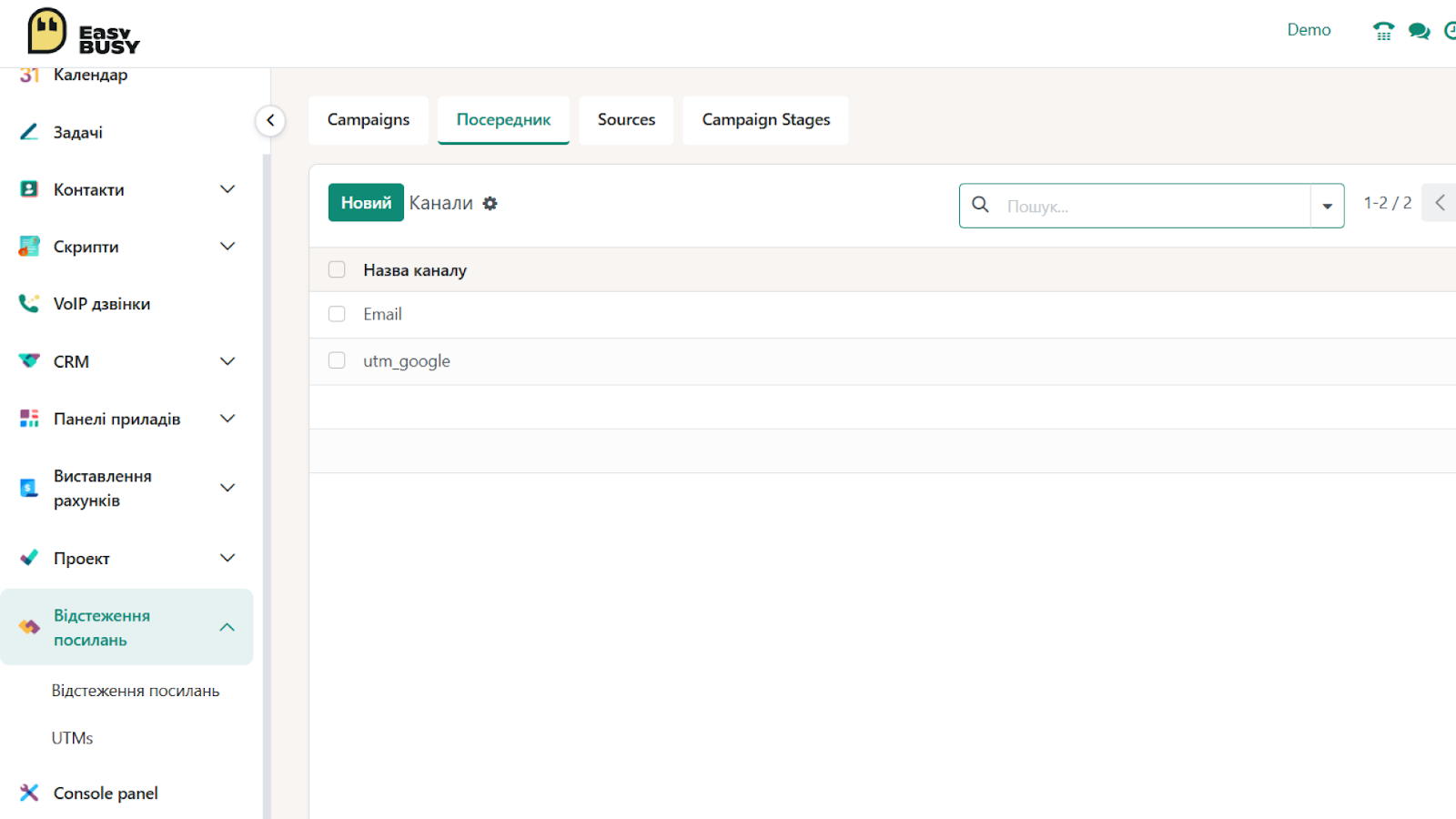The image size is (1456, 819).
Task: Click the VoIP calls phone icon
Action: pyautogui.click(x=29, y=304)
